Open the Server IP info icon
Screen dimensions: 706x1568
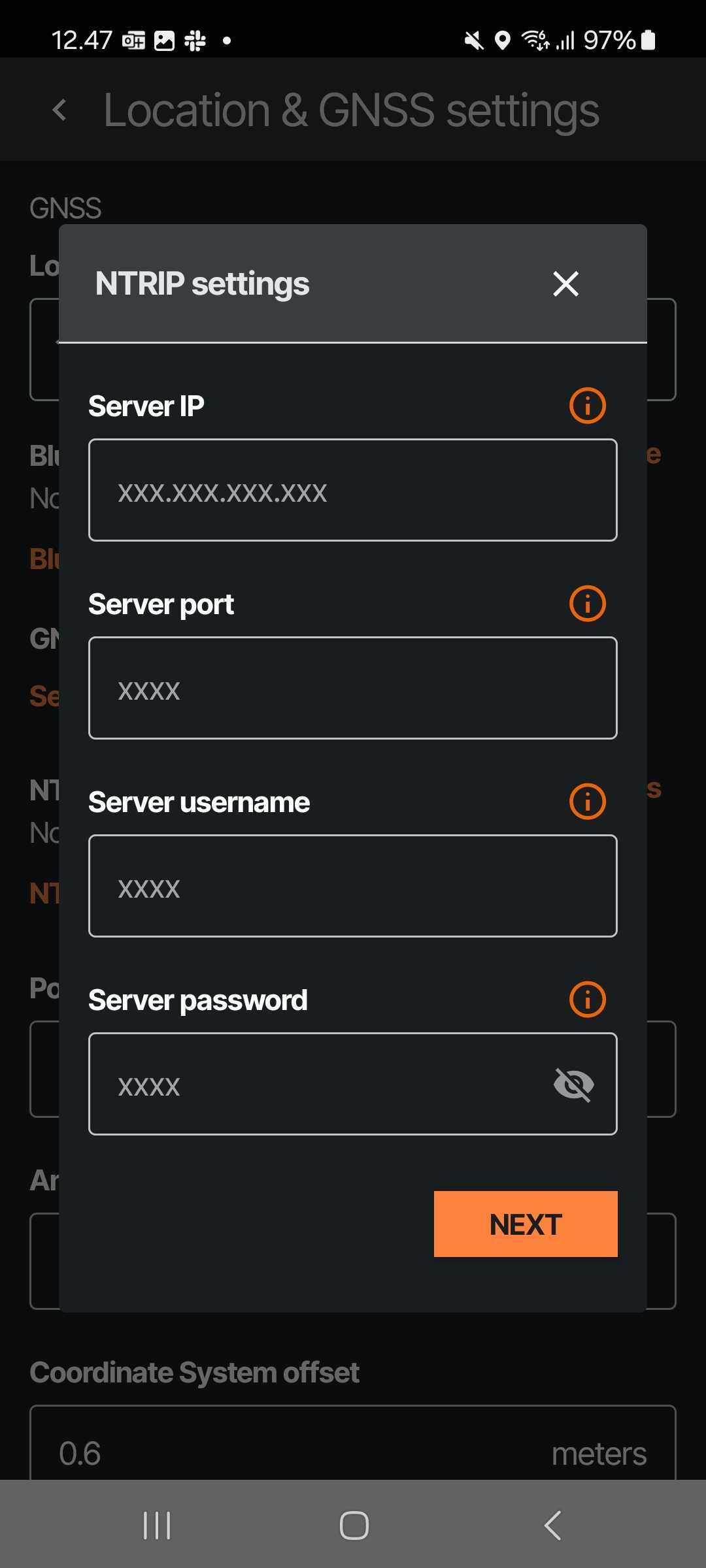(587, 406)
